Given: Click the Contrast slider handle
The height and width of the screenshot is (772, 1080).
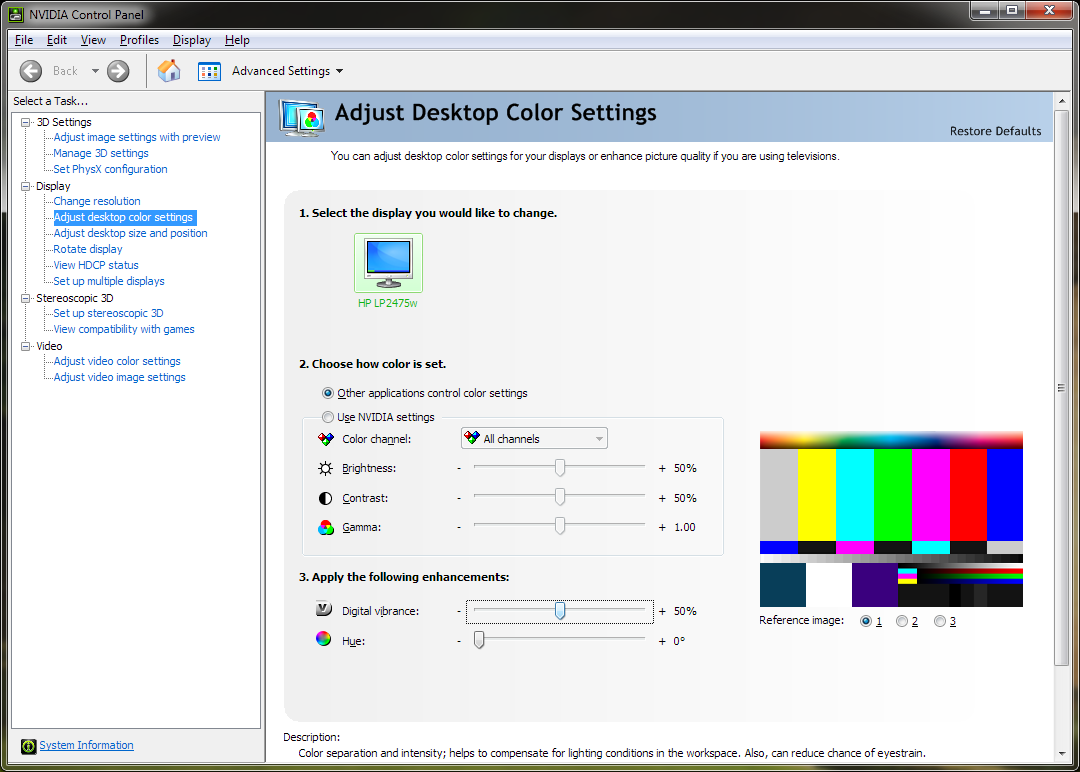Looking at the screenshot, I should 560,497.
